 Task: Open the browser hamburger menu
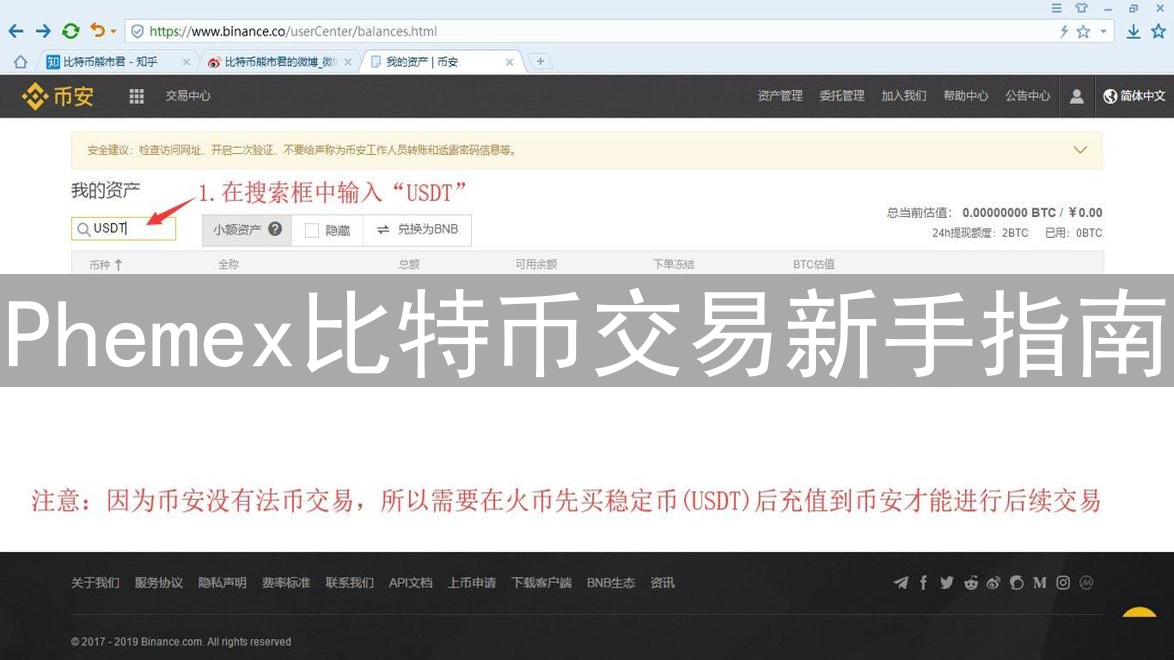(1056, 8)
